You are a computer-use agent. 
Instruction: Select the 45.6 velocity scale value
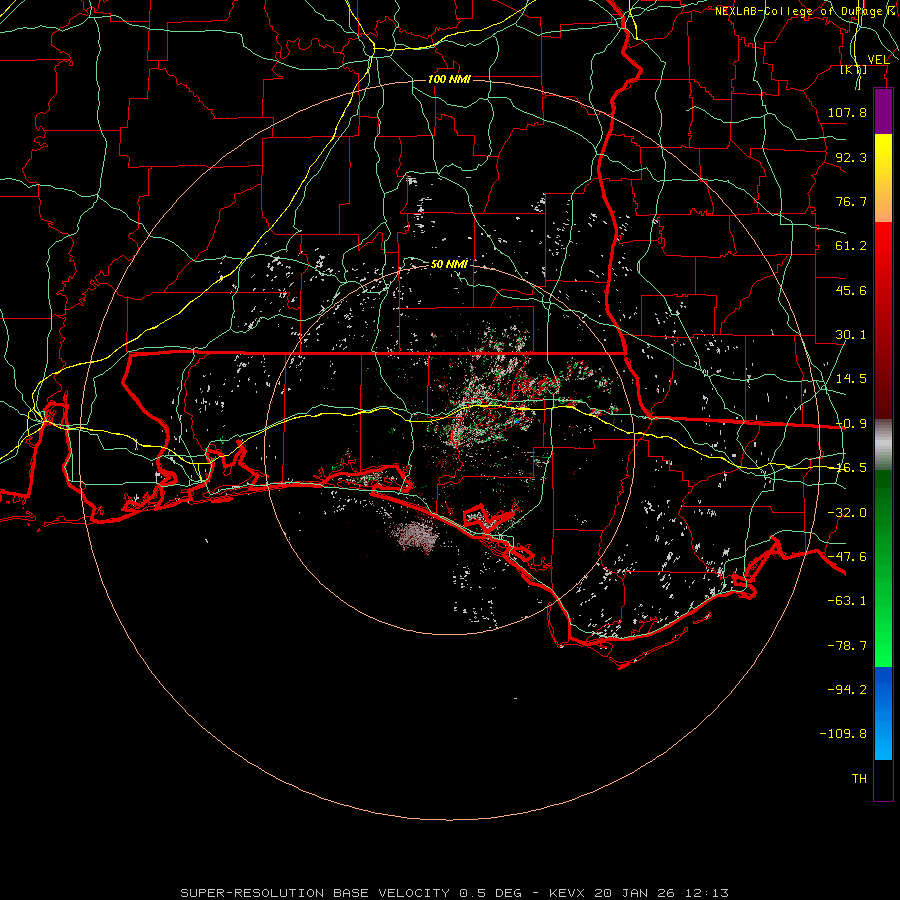(851, 290)
